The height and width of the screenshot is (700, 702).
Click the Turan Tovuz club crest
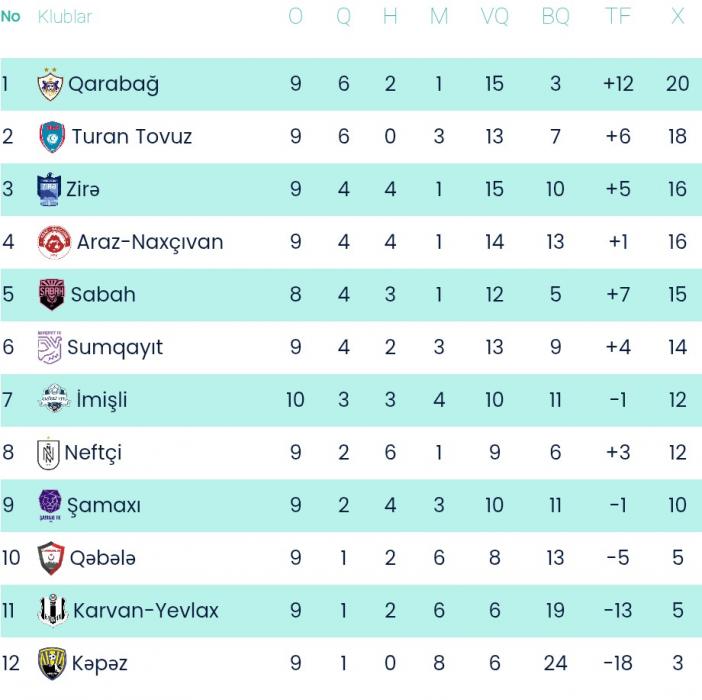point(52,137)
